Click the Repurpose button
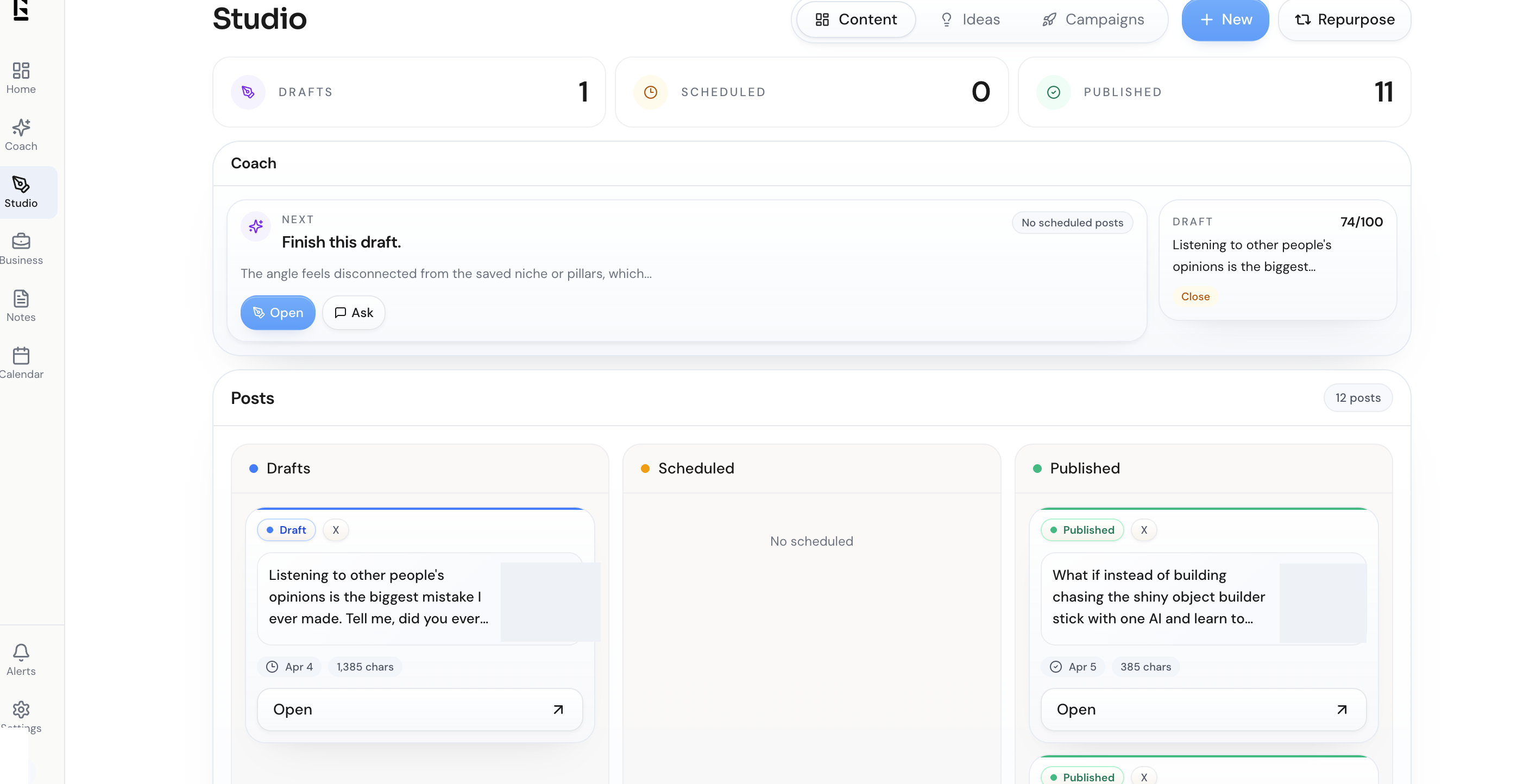1536x784 pixels. pos(1345,20)
